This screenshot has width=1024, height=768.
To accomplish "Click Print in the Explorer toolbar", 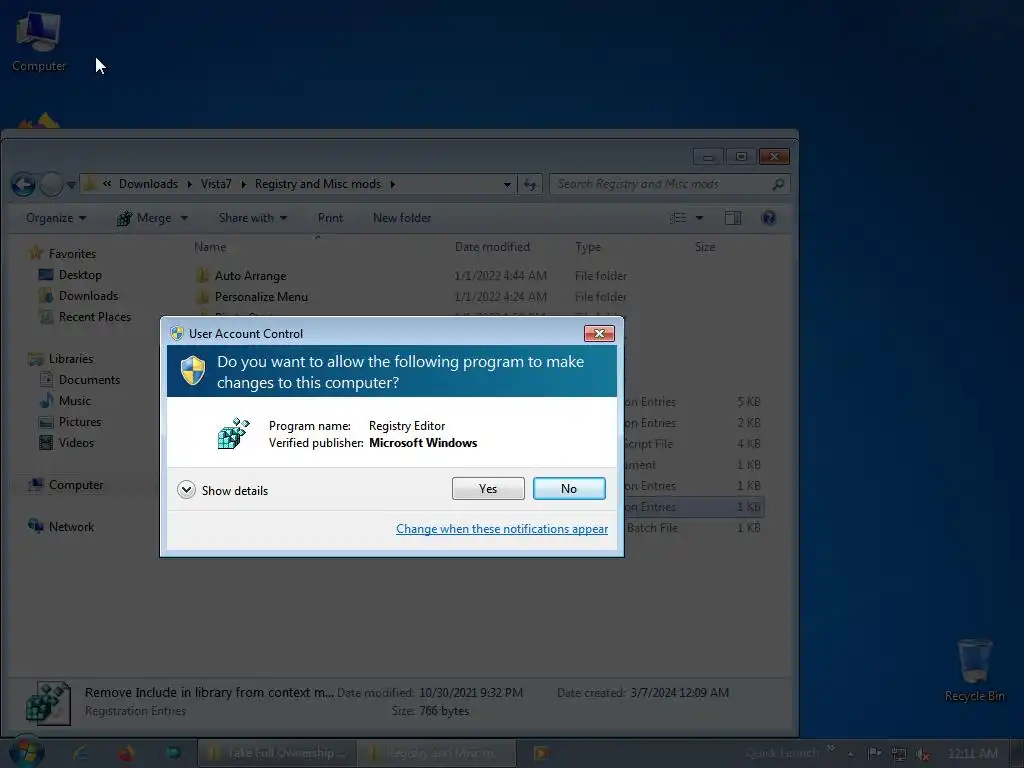I will tap(330, 218).
